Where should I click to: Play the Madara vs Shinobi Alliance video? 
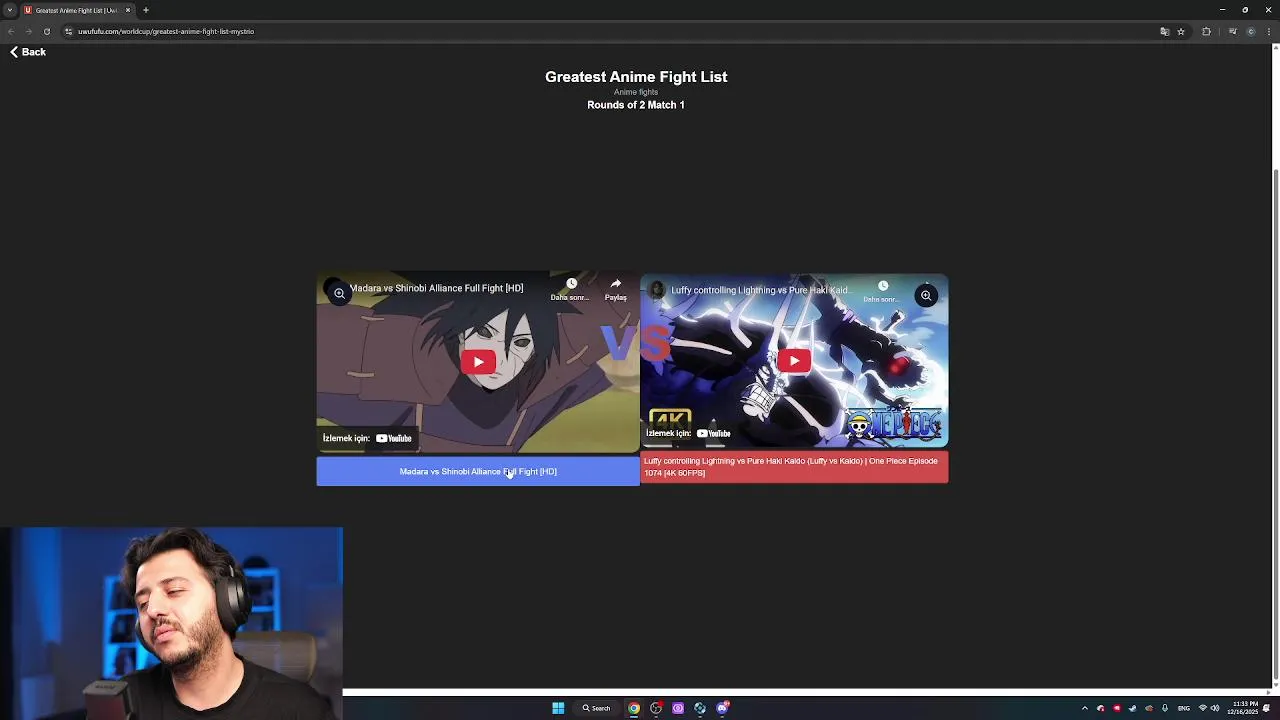tap(478, 362)
